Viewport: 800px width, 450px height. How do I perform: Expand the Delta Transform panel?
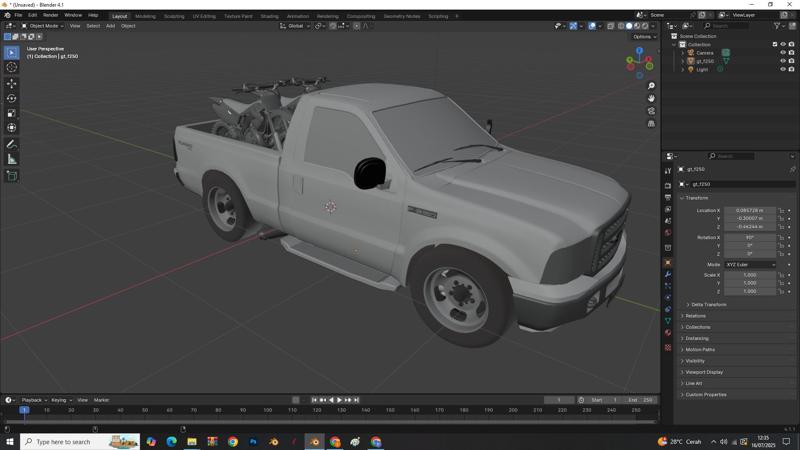tap(708, 304)
